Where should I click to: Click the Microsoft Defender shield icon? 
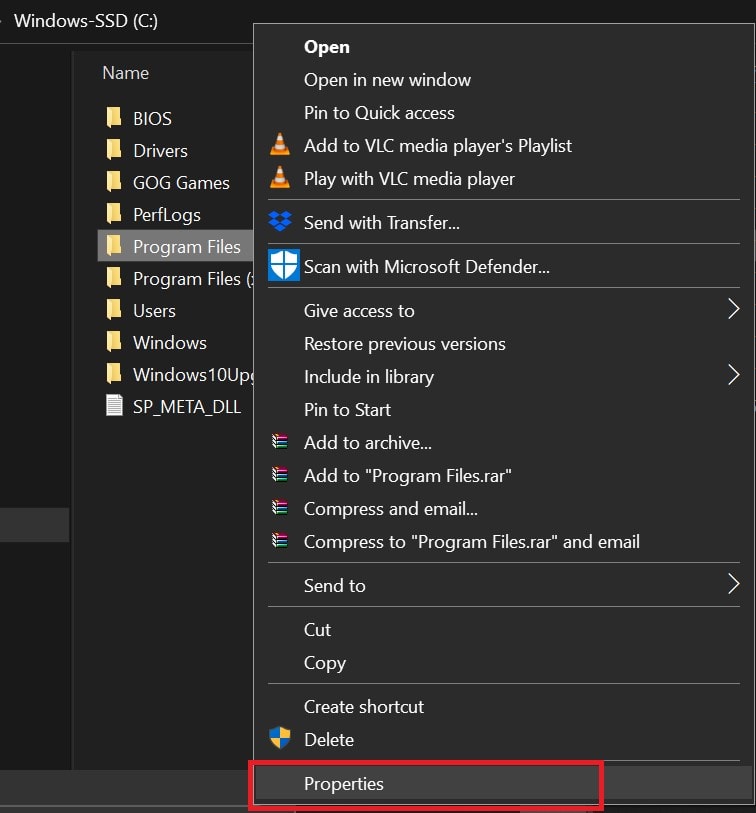click(284, 265)
